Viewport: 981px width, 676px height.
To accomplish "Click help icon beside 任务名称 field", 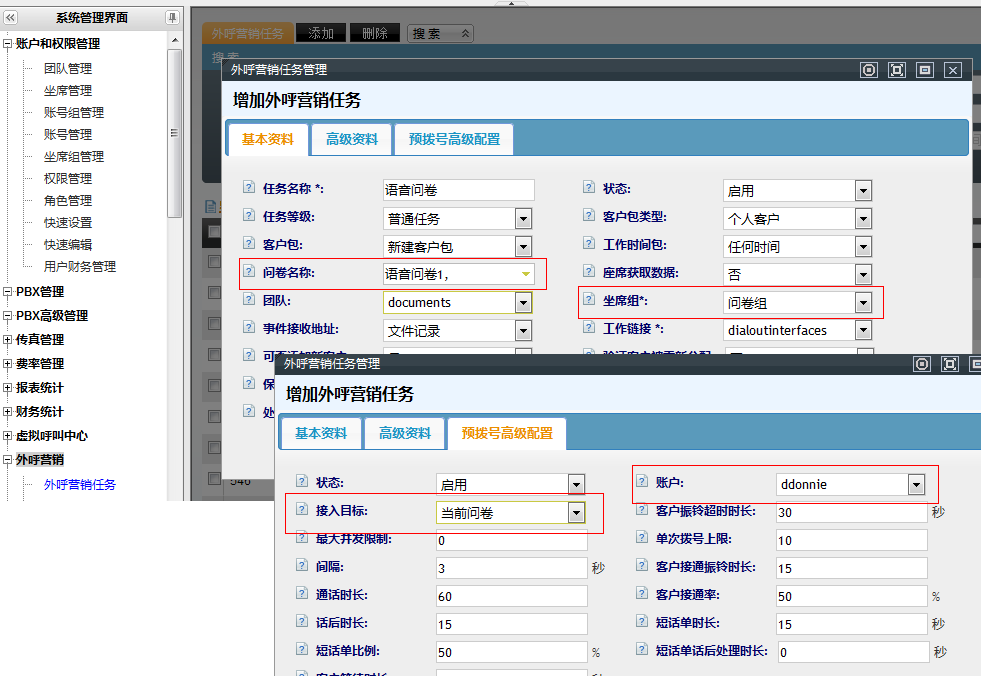I will tap(249, 189).
